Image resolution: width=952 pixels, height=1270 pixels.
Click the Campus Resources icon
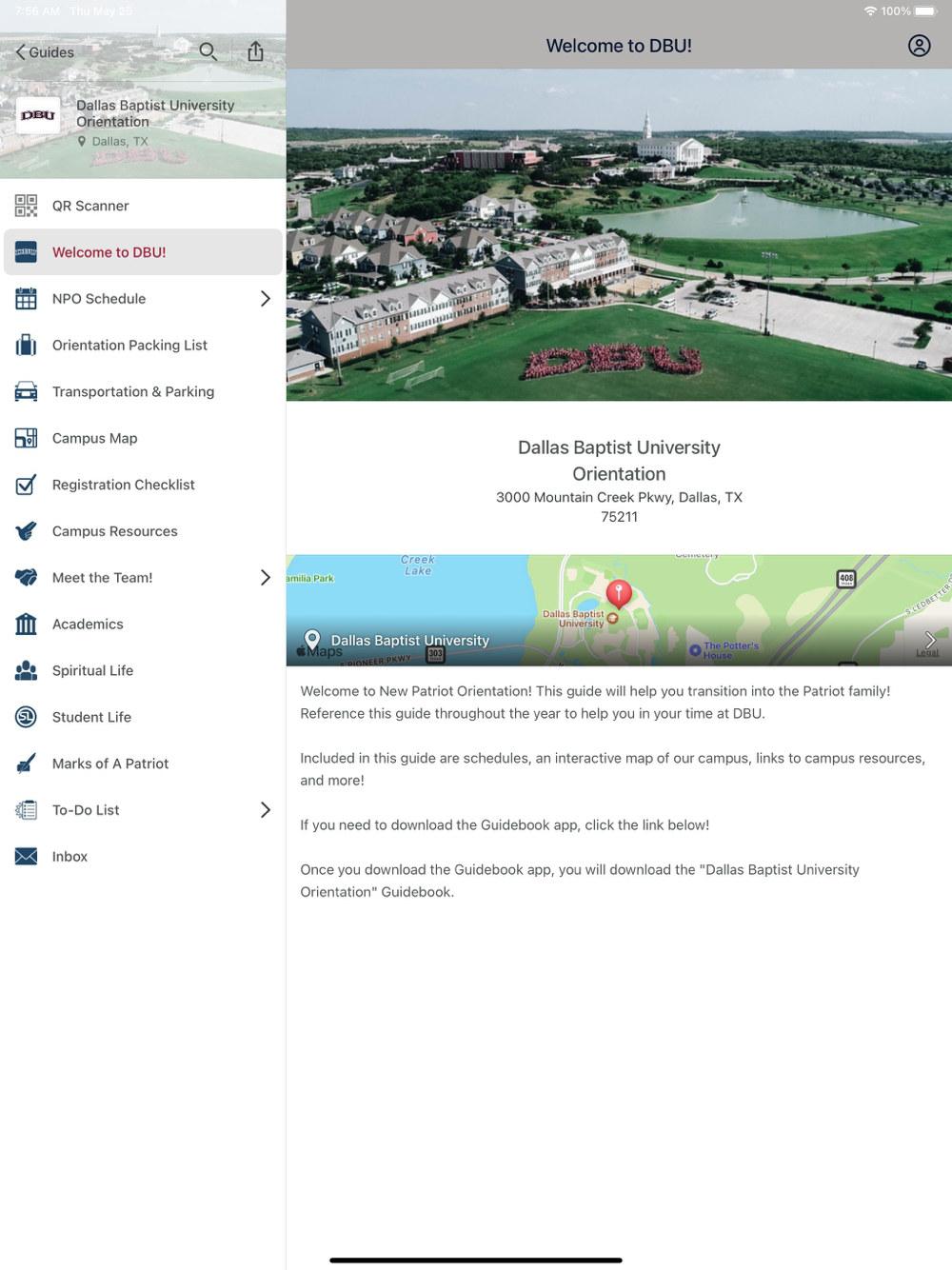[27, 531]
